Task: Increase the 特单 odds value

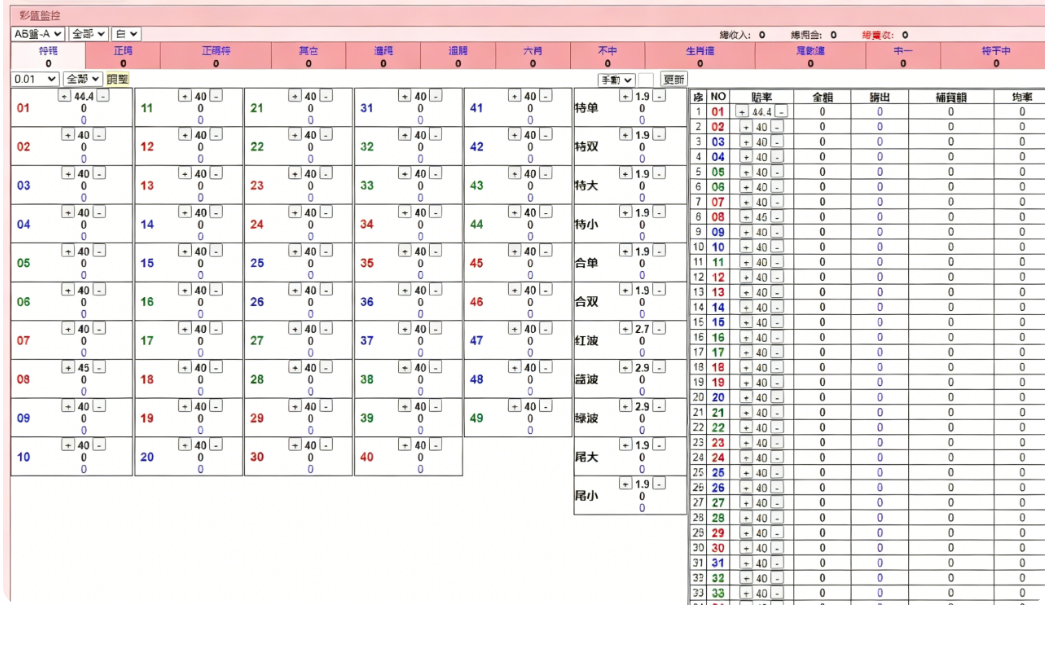Action: [x=625, y=96]
